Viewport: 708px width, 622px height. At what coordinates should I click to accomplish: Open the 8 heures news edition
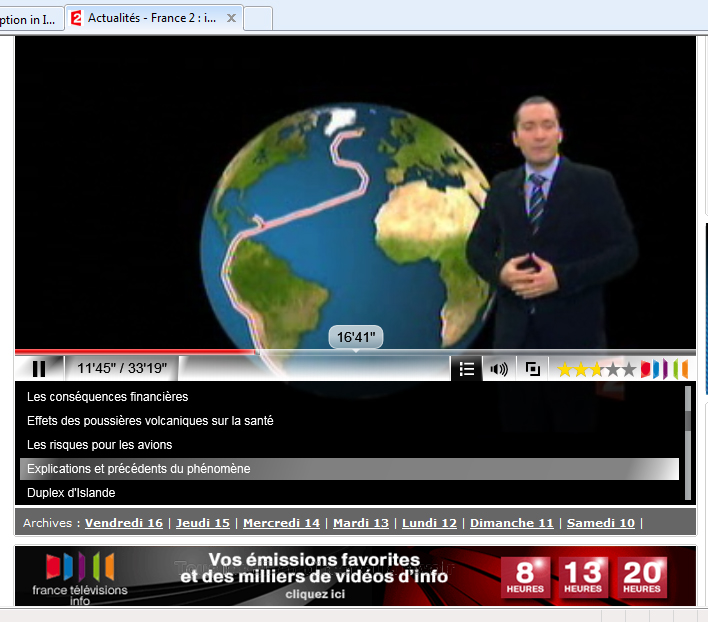coord(526,577)
